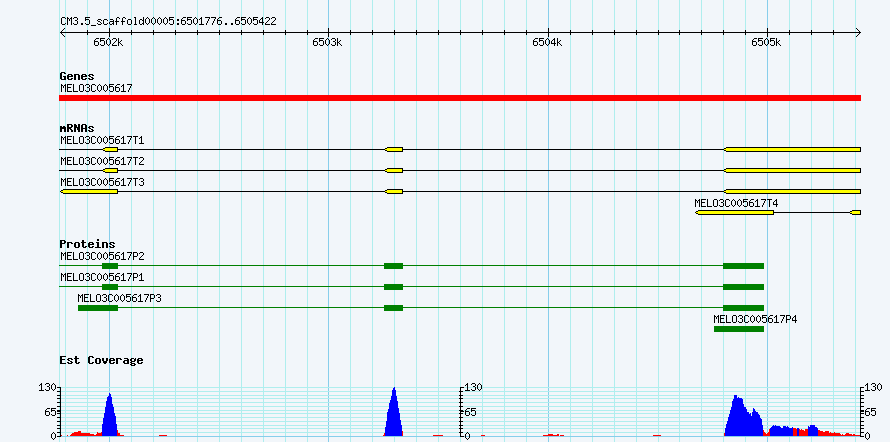Click the 6505k ruler label
This screenshot has width=890, height=442.
(x=766, y=42)
